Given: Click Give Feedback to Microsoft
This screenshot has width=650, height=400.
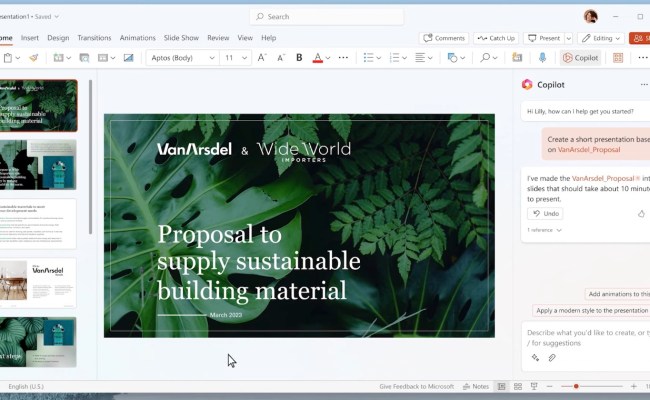Looking at the screenshot, I should coord(416,386).
